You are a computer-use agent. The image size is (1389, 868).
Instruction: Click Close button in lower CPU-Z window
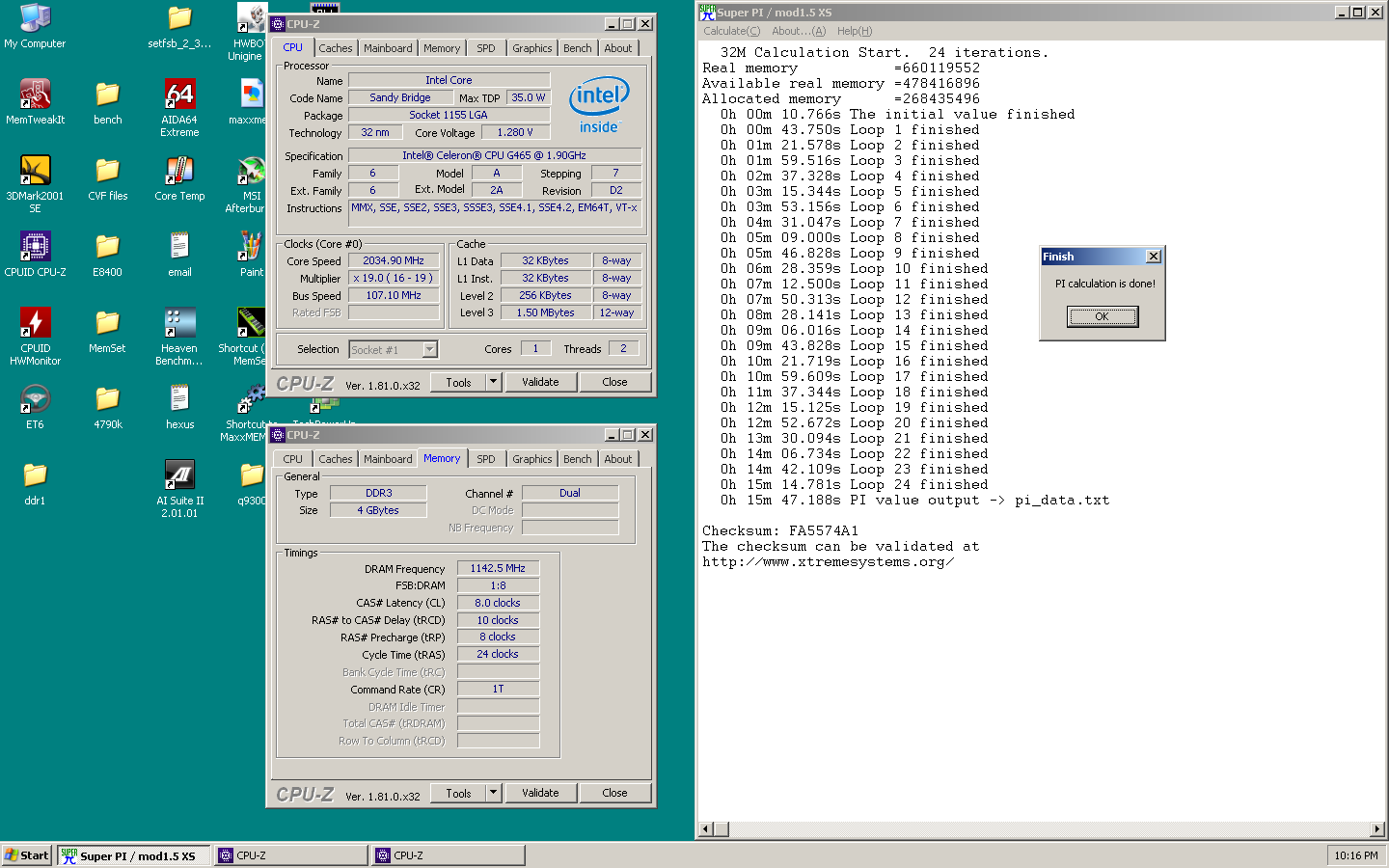coord(614,793)
